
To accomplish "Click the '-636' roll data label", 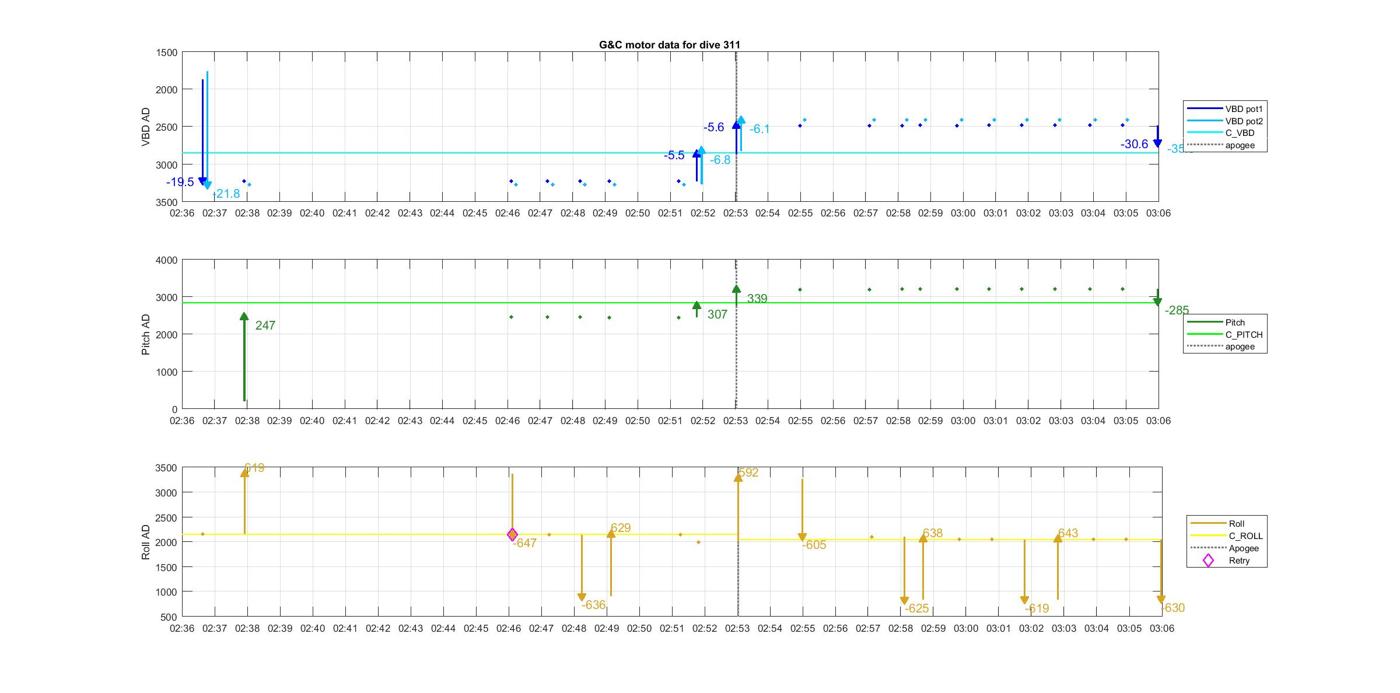I will (x=593, y=605).
